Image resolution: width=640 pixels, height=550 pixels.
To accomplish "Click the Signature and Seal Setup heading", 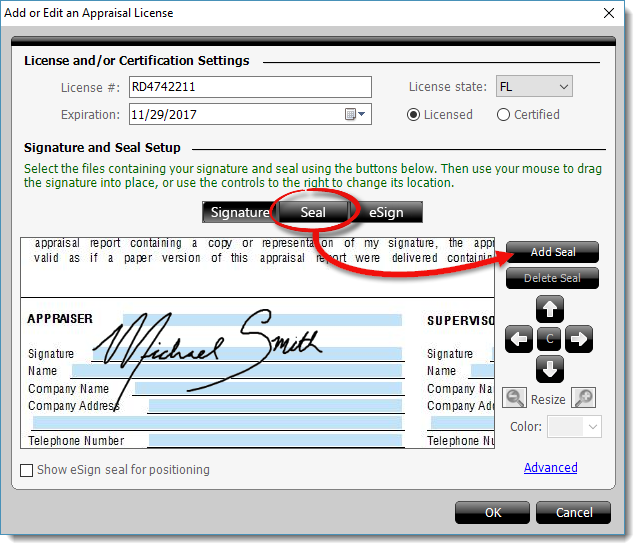I will (102, 147).
